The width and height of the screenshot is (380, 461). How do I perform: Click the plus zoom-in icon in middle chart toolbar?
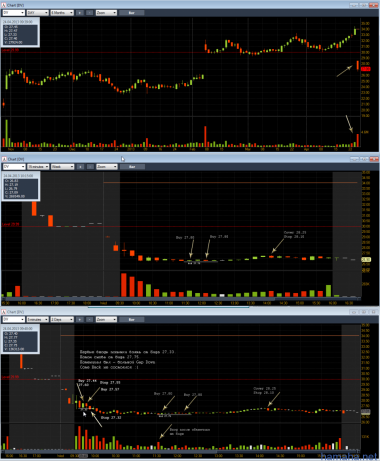[x=80, y=166]
